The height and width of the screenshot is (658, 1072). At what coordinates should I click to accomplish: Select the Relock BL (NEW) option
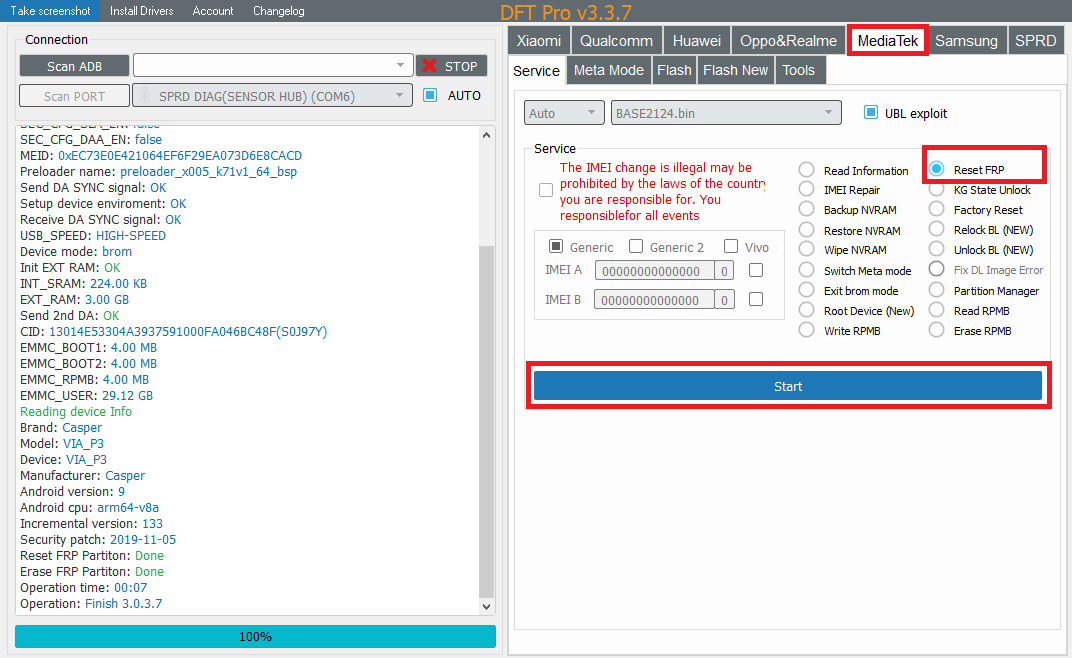(937, 229)
